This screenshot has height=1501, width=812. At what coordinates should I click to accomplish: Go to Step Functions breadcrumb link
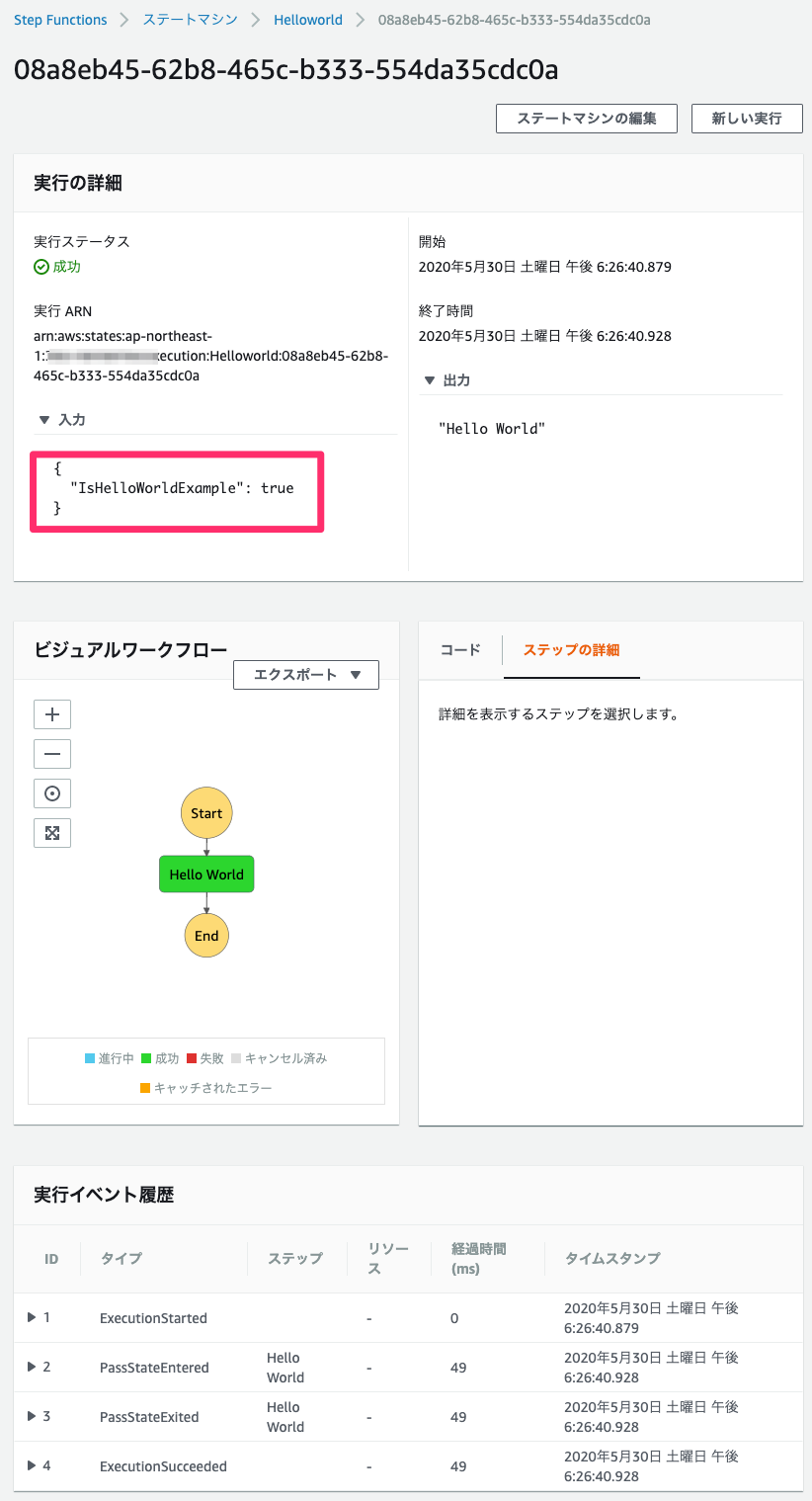coord(60,20)
